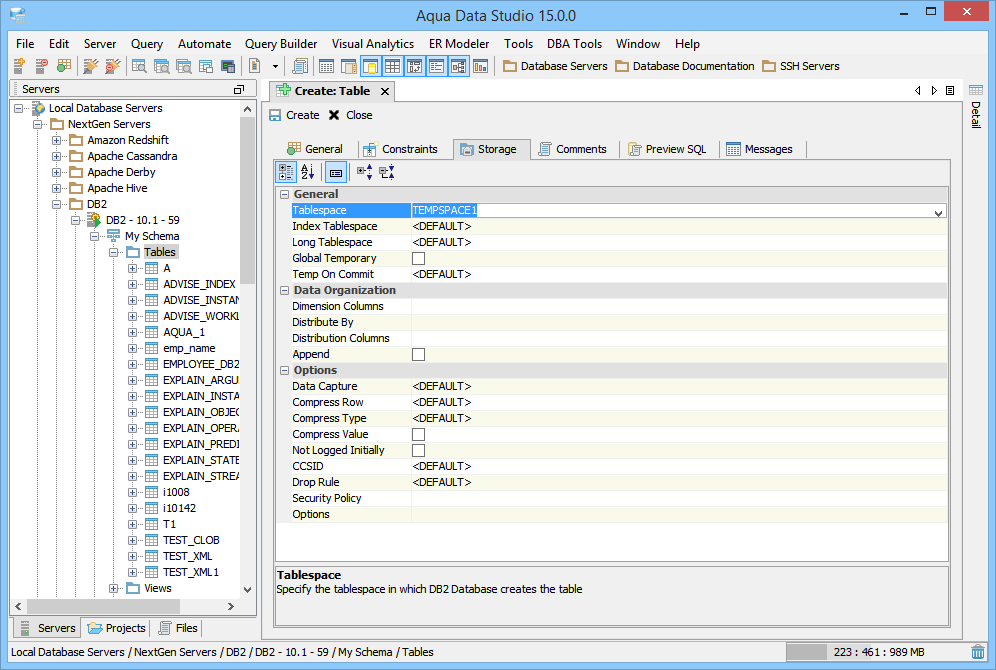Open the Query Builder menu
996x670 pixels.
point(281,44)
